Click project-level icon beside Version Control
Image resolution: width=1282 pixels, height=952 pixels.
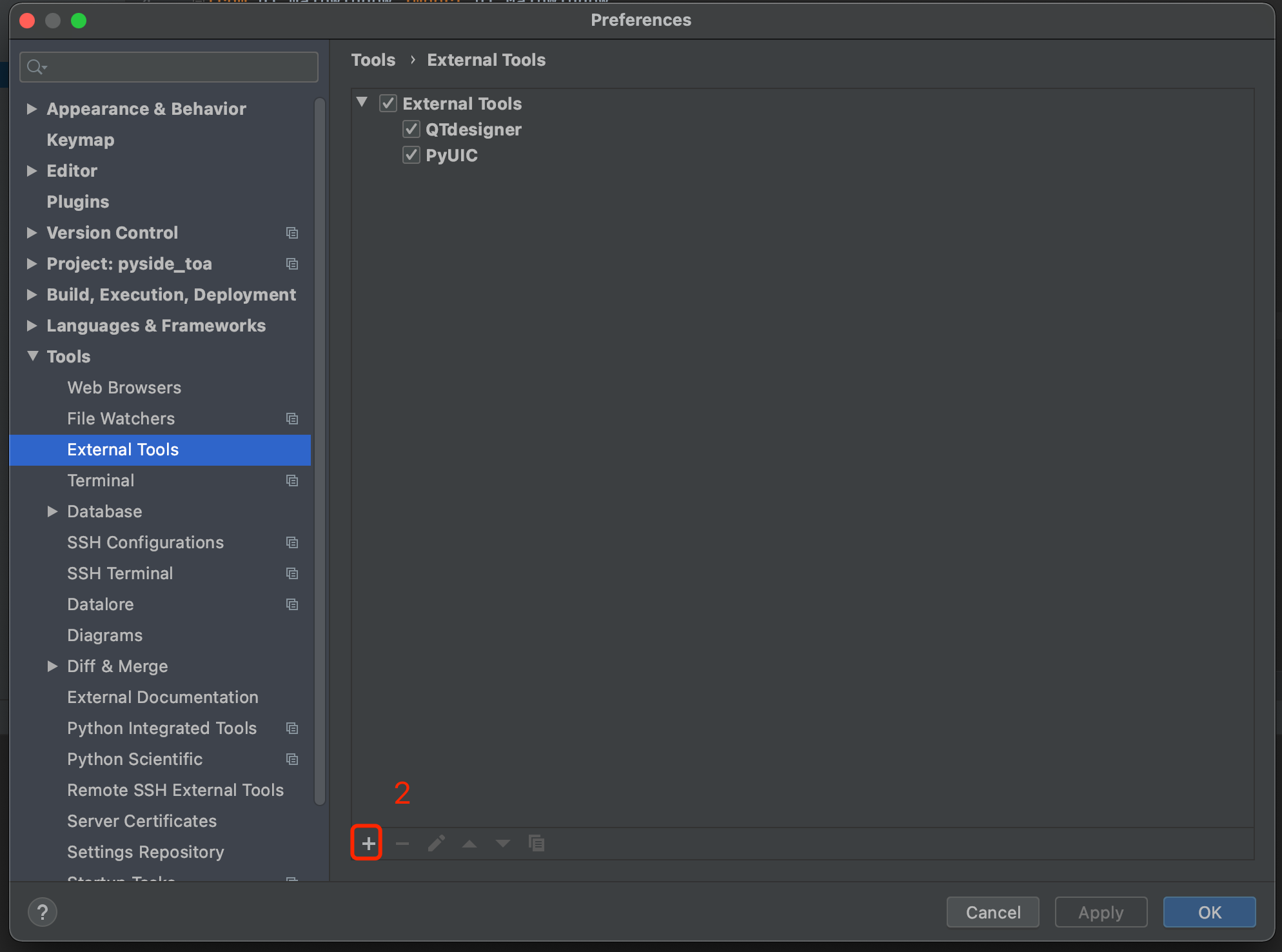click(x=292, y=233)
